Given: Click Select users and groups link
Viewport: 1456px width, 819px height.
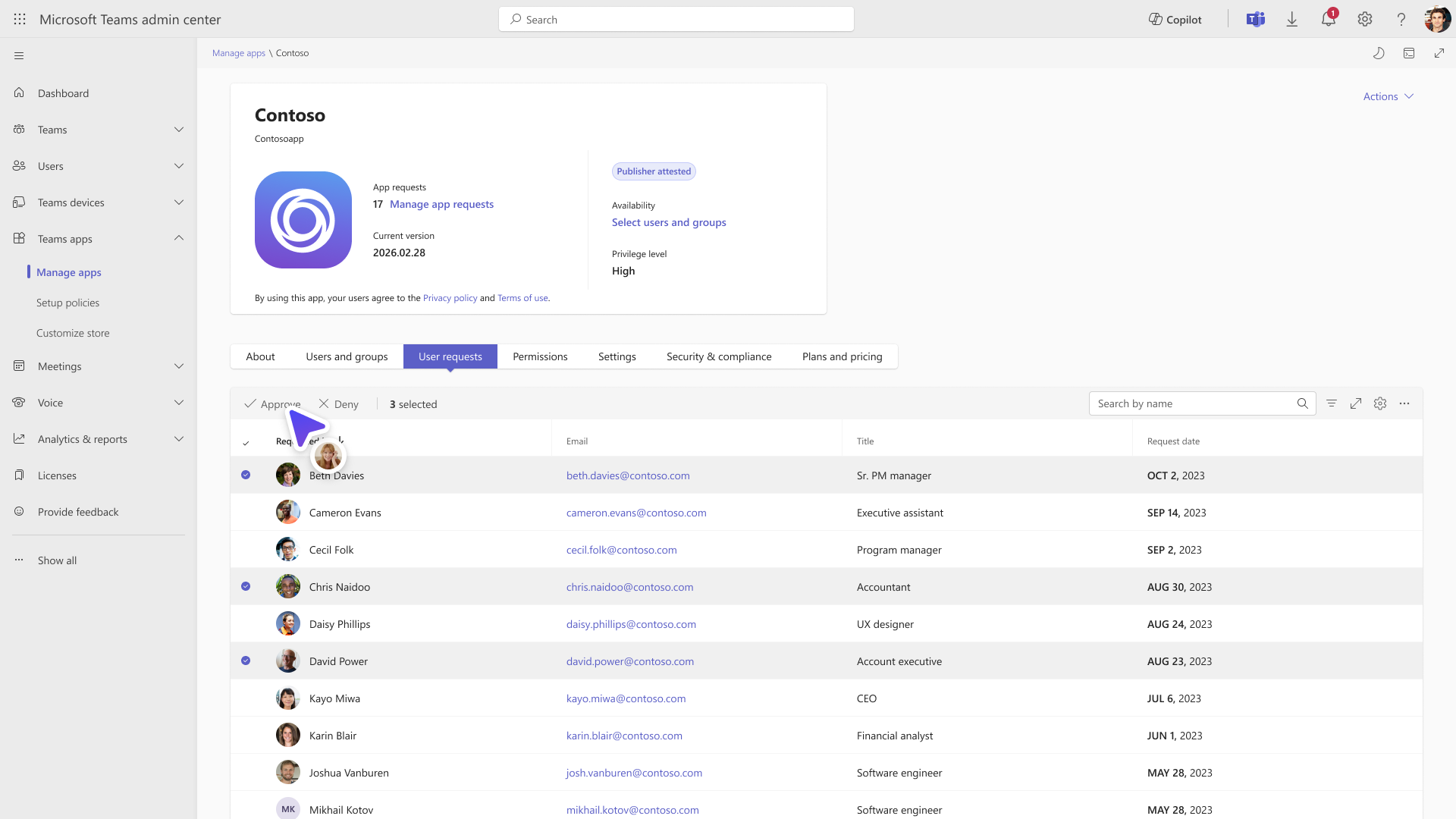Looking at the screenshot, I should pos(669,222).
